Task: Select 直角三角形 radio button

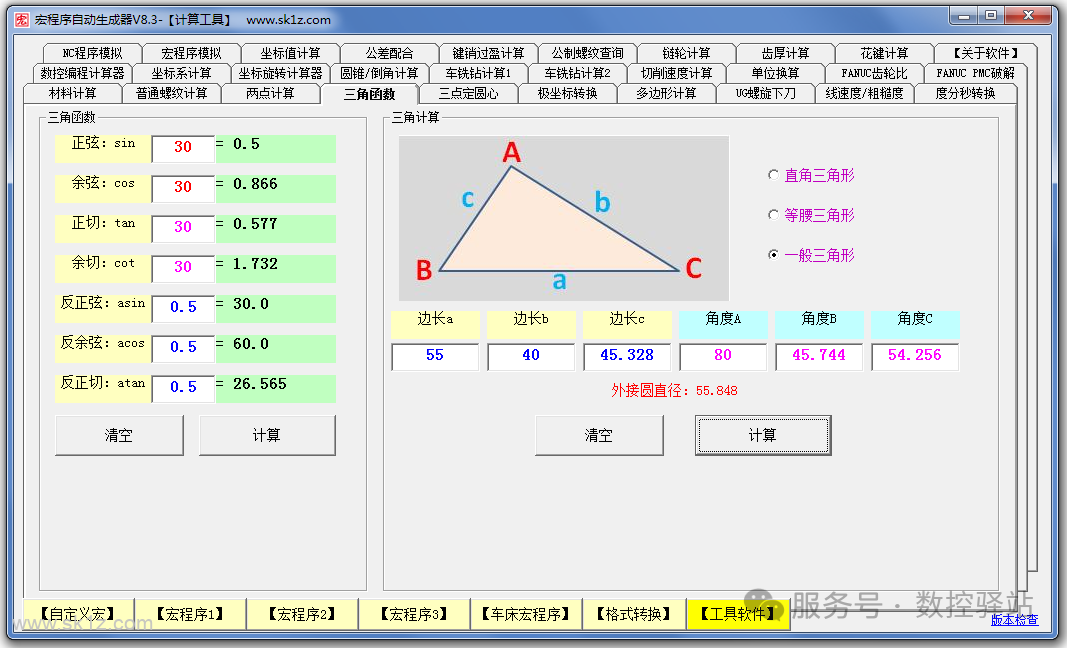Action: click(810, 176)
